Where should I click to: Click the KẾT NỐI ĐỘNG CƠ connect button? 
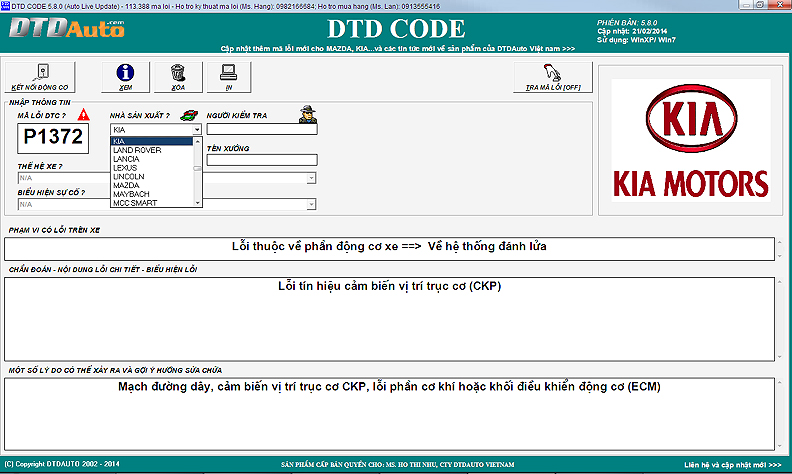coord(40,77)
